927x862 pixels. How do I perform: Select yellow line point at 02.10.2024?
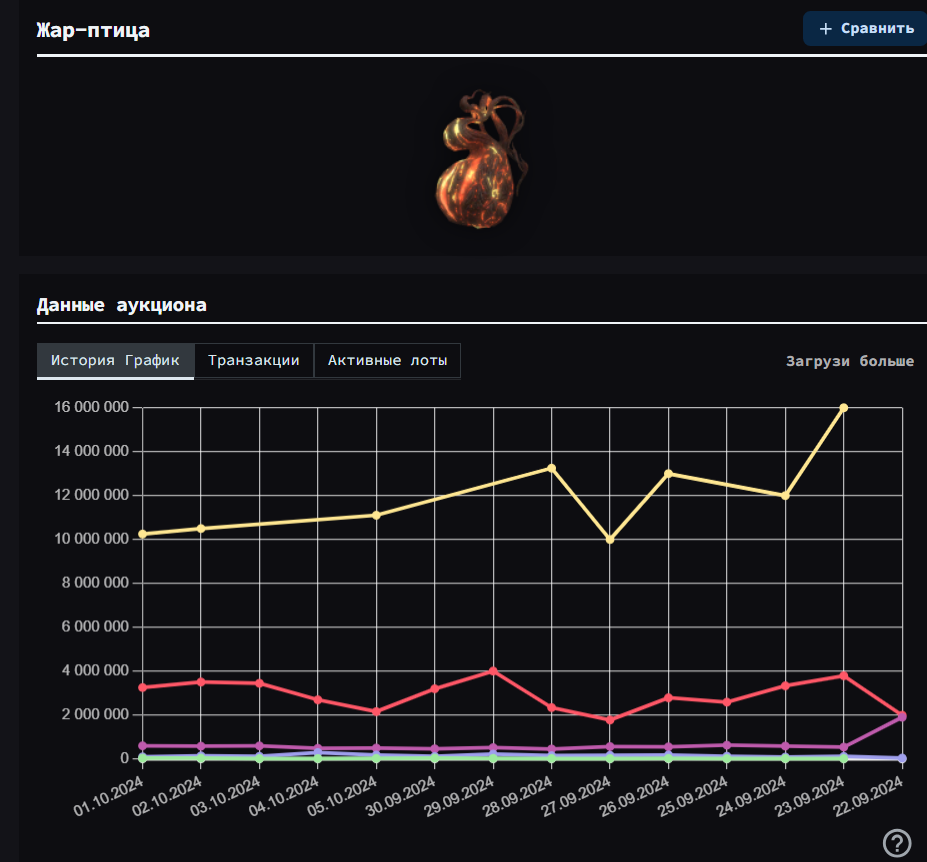pos(201,529)
